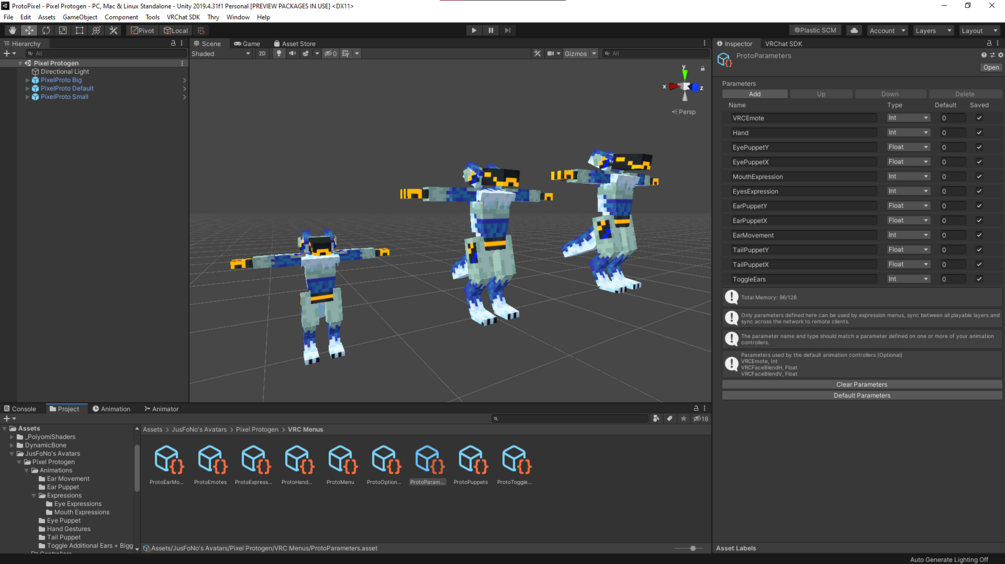Click the scene orientation gizmo

point(685,86)
